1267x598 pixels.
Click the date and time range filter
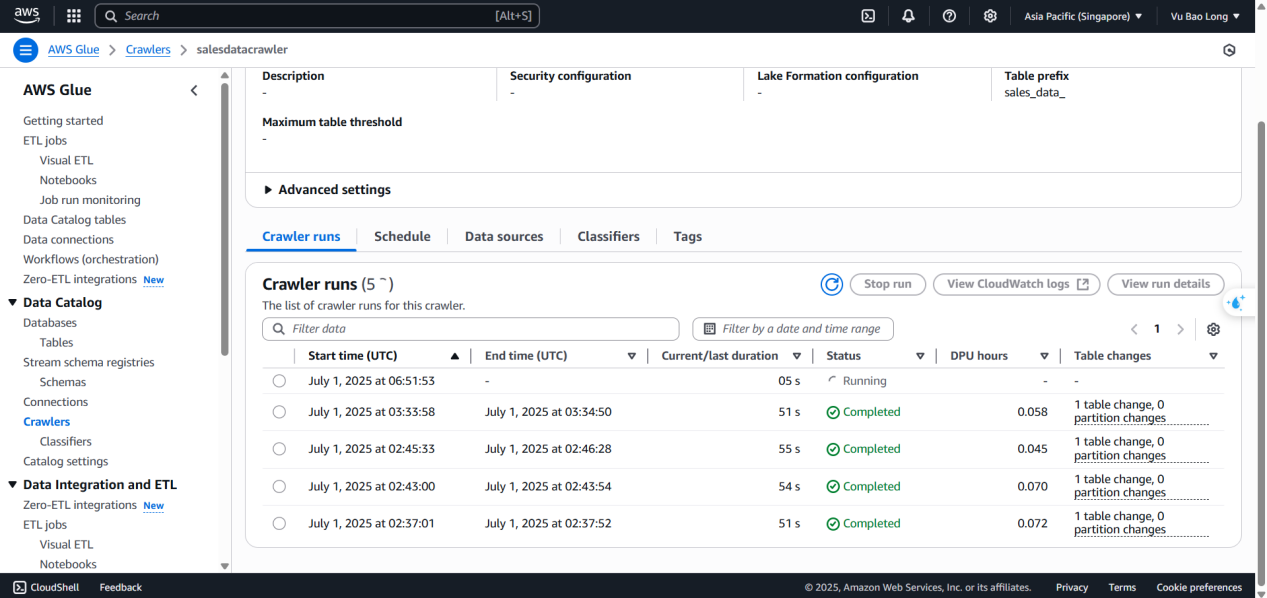(x=793, y=329)
